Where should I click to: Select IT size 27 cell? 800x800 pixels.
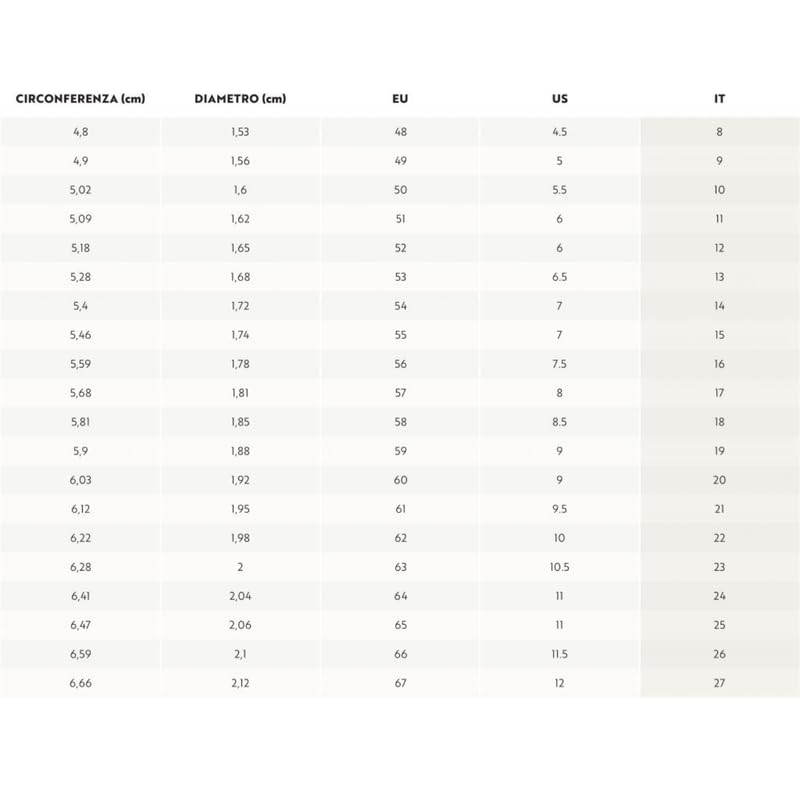[x=720, y=683]
